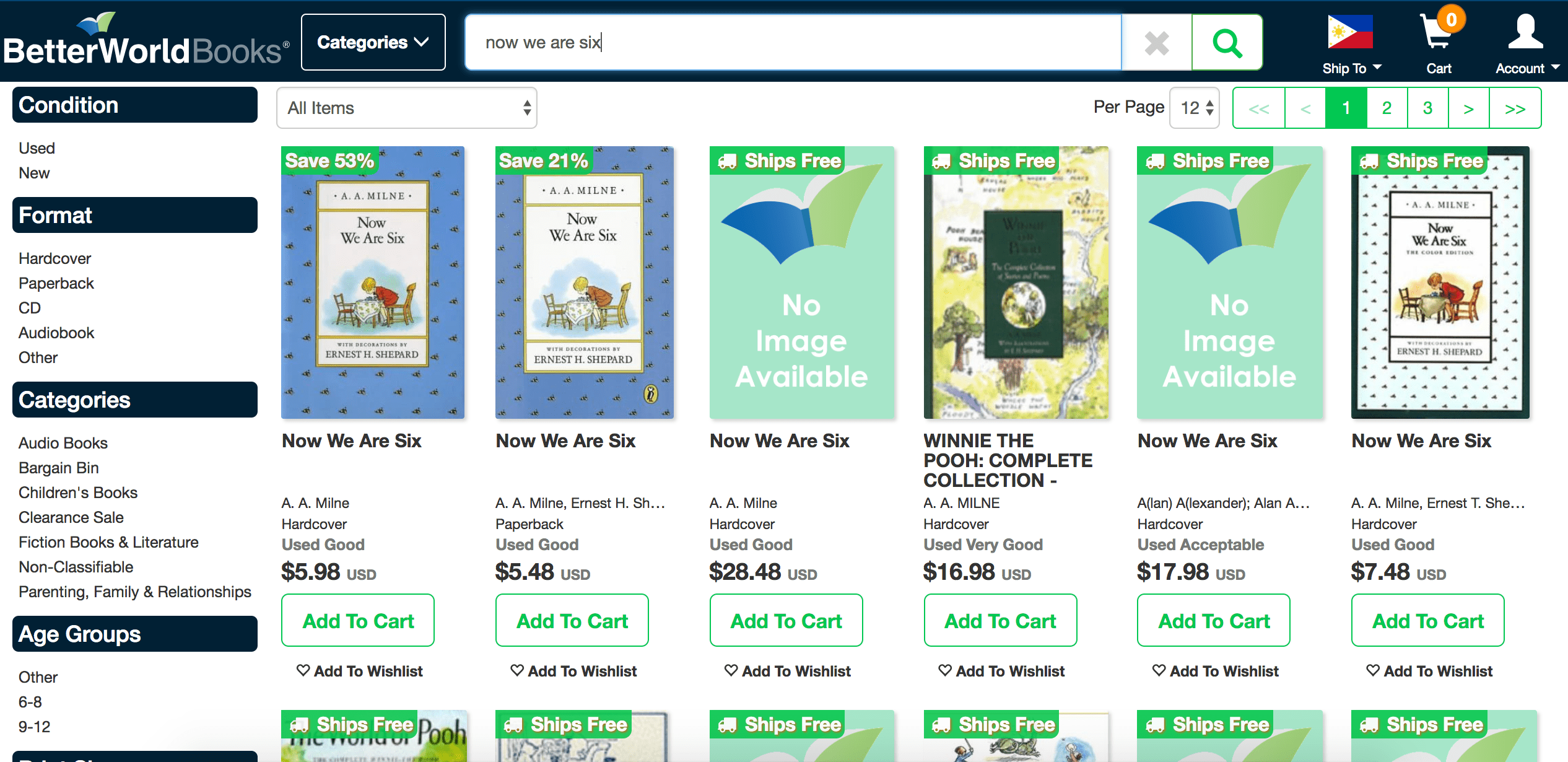Viewport: 1568px width, 762px height.
Task: Open the Per Page 12 selector
Action: tap(1195, 108)
